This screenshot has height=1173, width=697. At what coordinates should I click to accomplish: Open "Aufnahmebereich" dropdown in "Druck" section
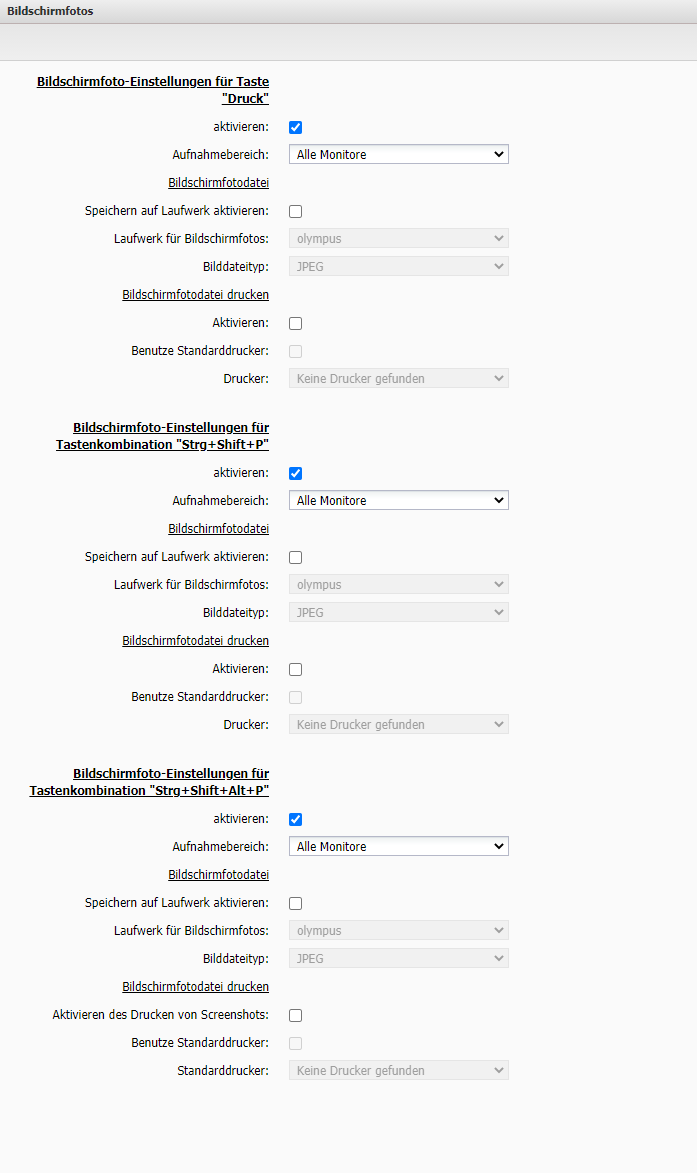(x=398, y=155)
